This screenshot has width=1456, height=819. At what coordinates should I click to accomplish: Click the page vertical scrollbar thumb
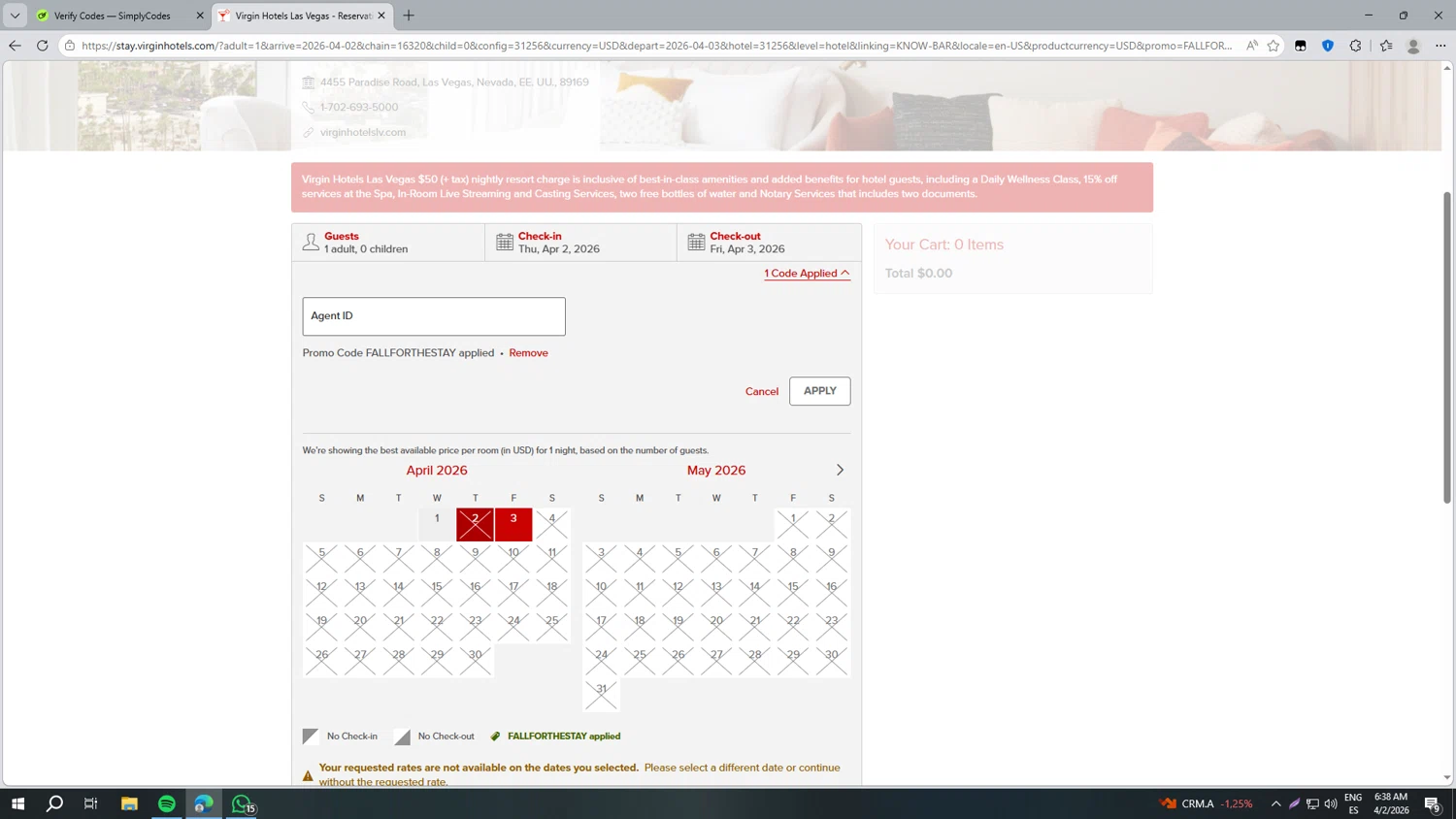[x=1447, y=347]
